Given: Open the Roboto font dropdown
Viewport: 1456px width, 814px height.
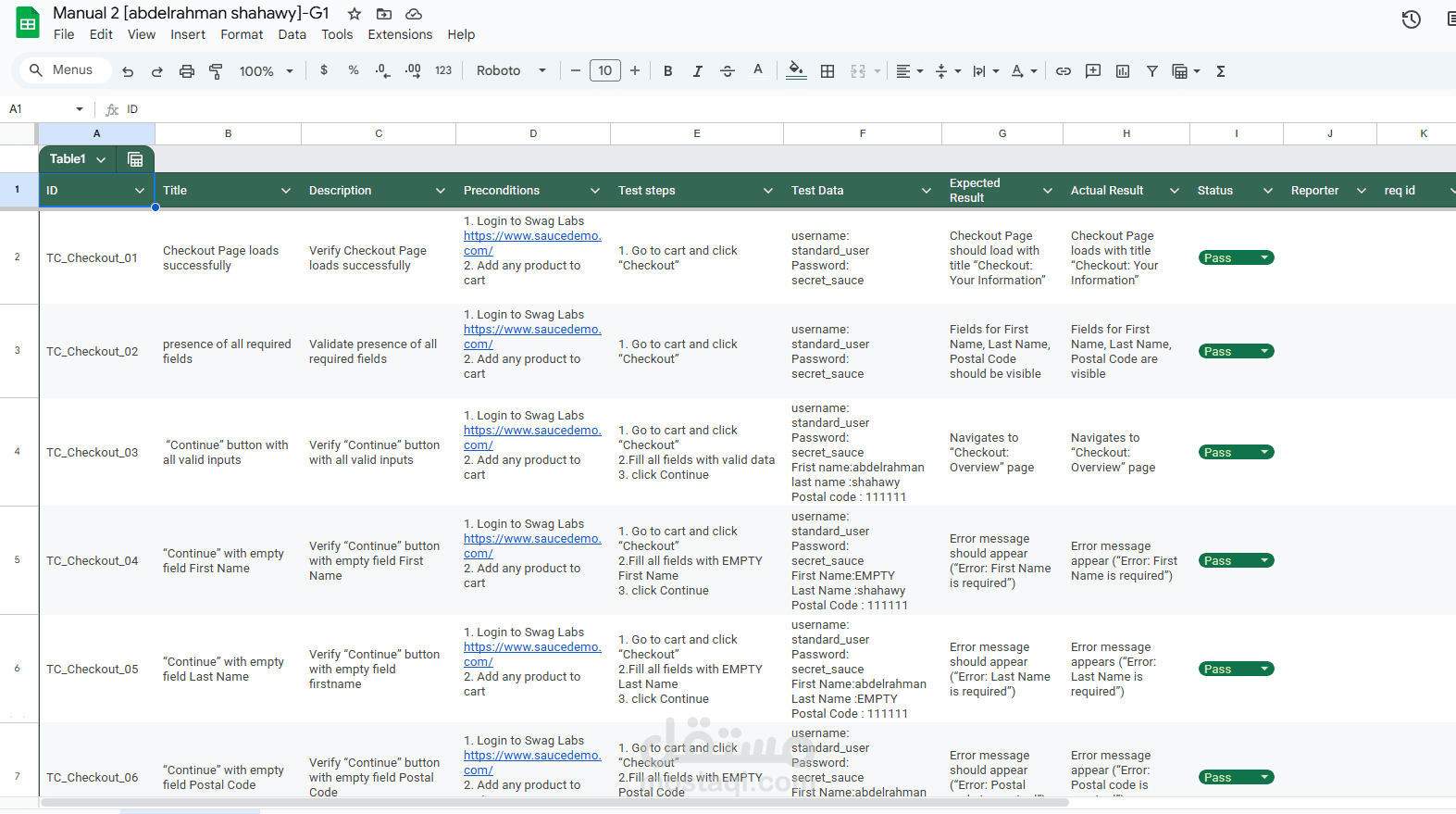Looking at the screenshot, I should (x=511, y=70).
